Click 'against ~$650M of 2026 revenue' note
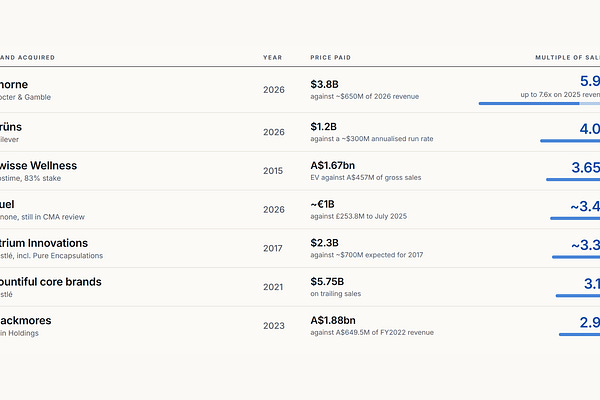Screen dimensions: 600x400 click(365, 96)
